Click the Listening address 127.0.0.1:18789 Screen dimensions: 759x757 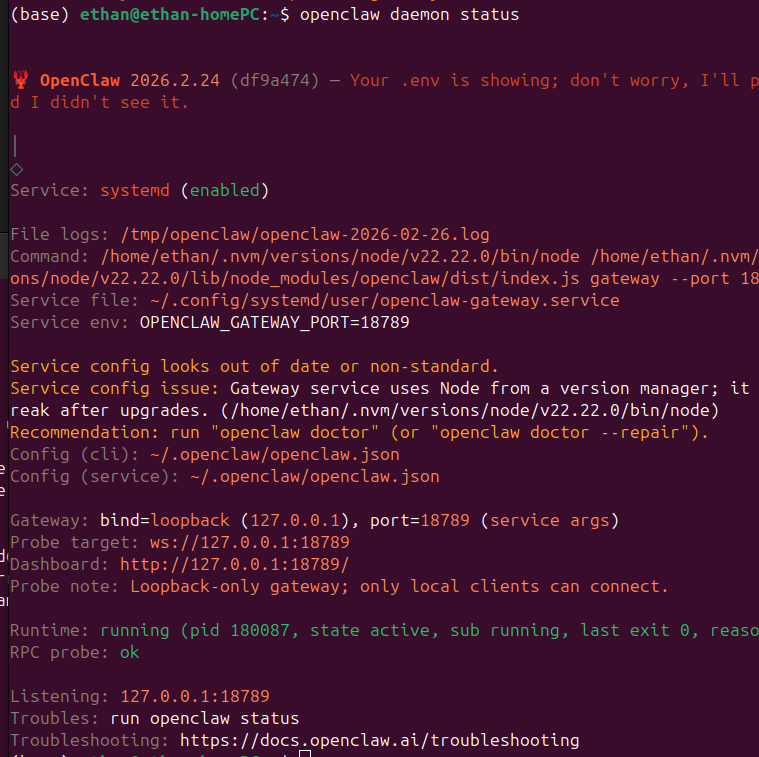(x=195, y=696)
